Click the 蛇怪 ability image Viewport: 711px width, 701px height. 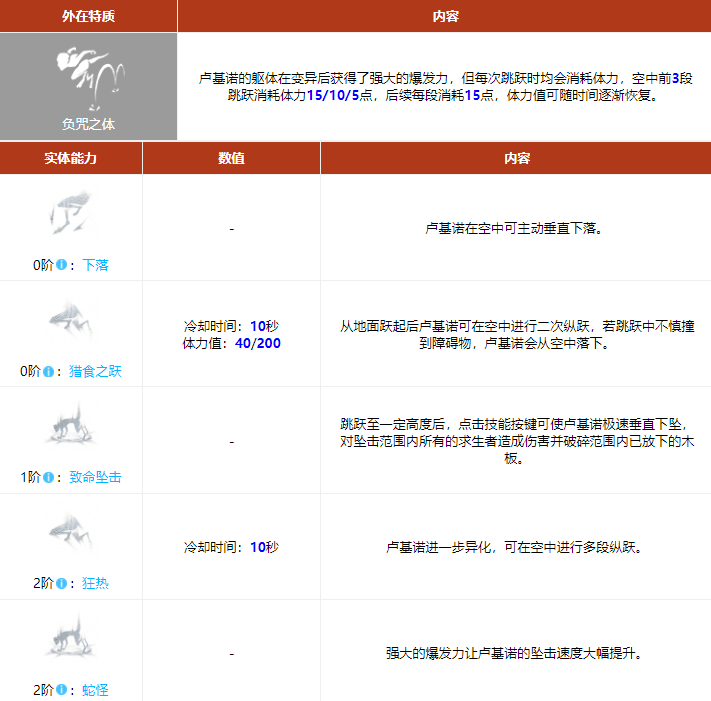[x=71, y=639]
